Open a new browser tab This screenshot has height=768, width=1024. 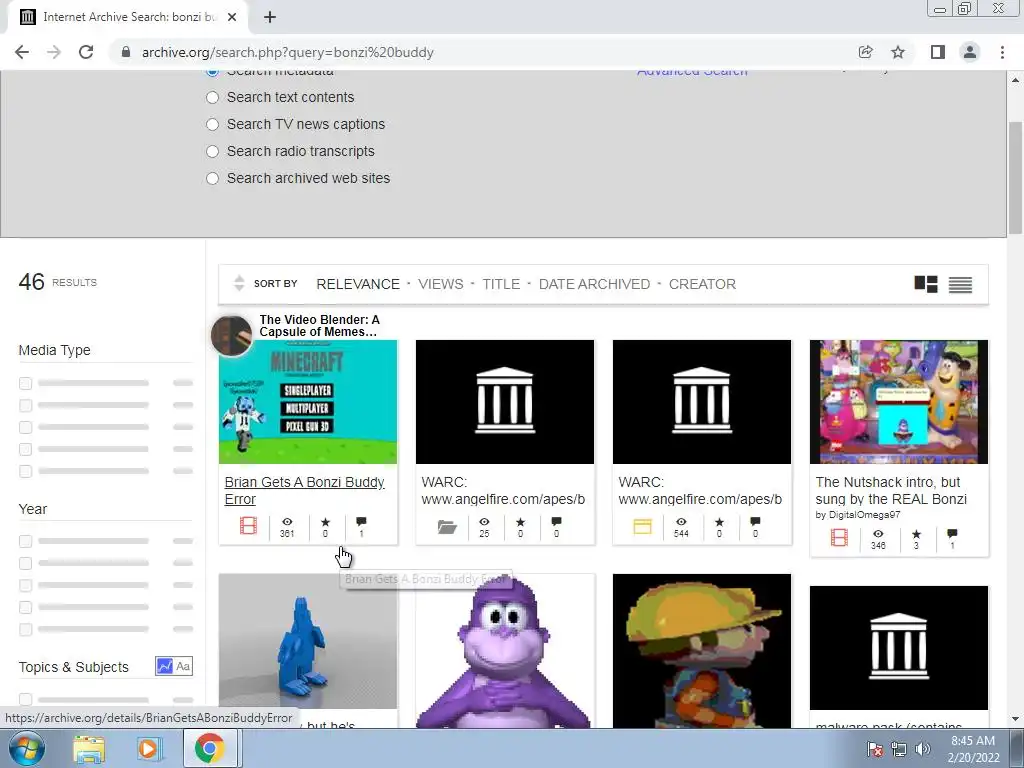pyautogui.click(x=270, y=17)
